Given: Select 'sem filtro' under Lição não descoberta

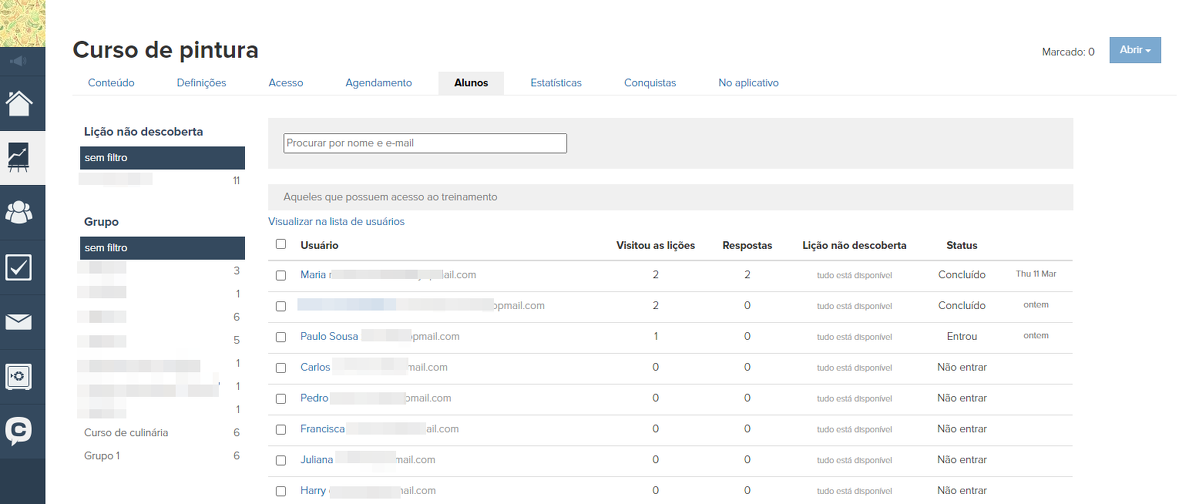Looking at the screenshot, I should point(162,158).
